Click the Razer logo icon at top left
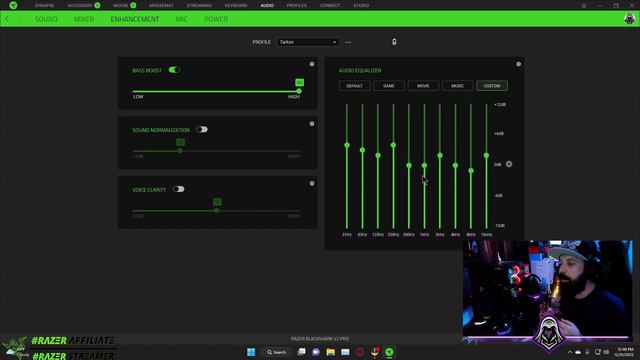 click(x=13, y=5)
